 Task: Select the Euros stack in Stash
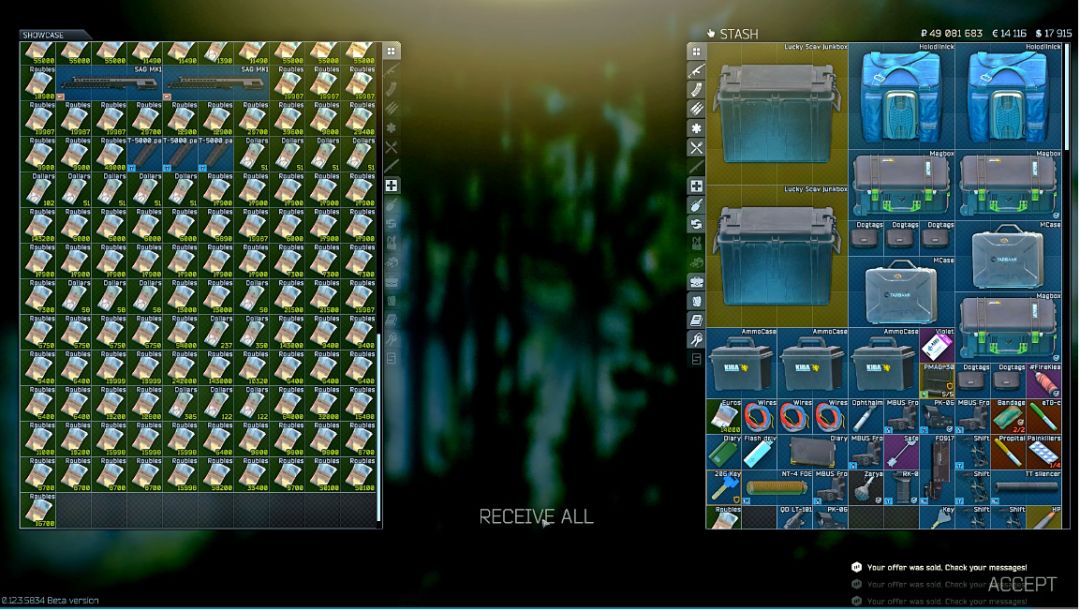[724, 417]
